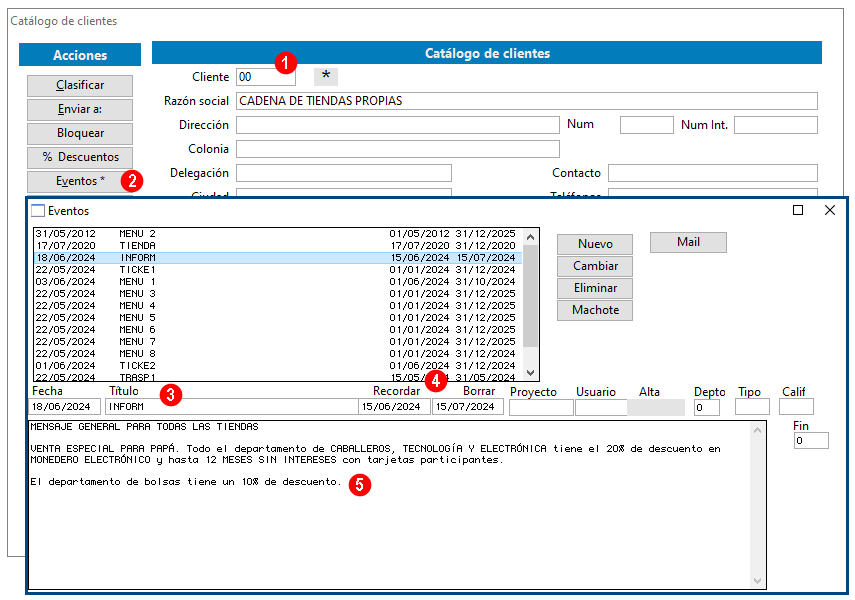
Task: Focus the Dirección input field
Action: (x=398, y=125)
